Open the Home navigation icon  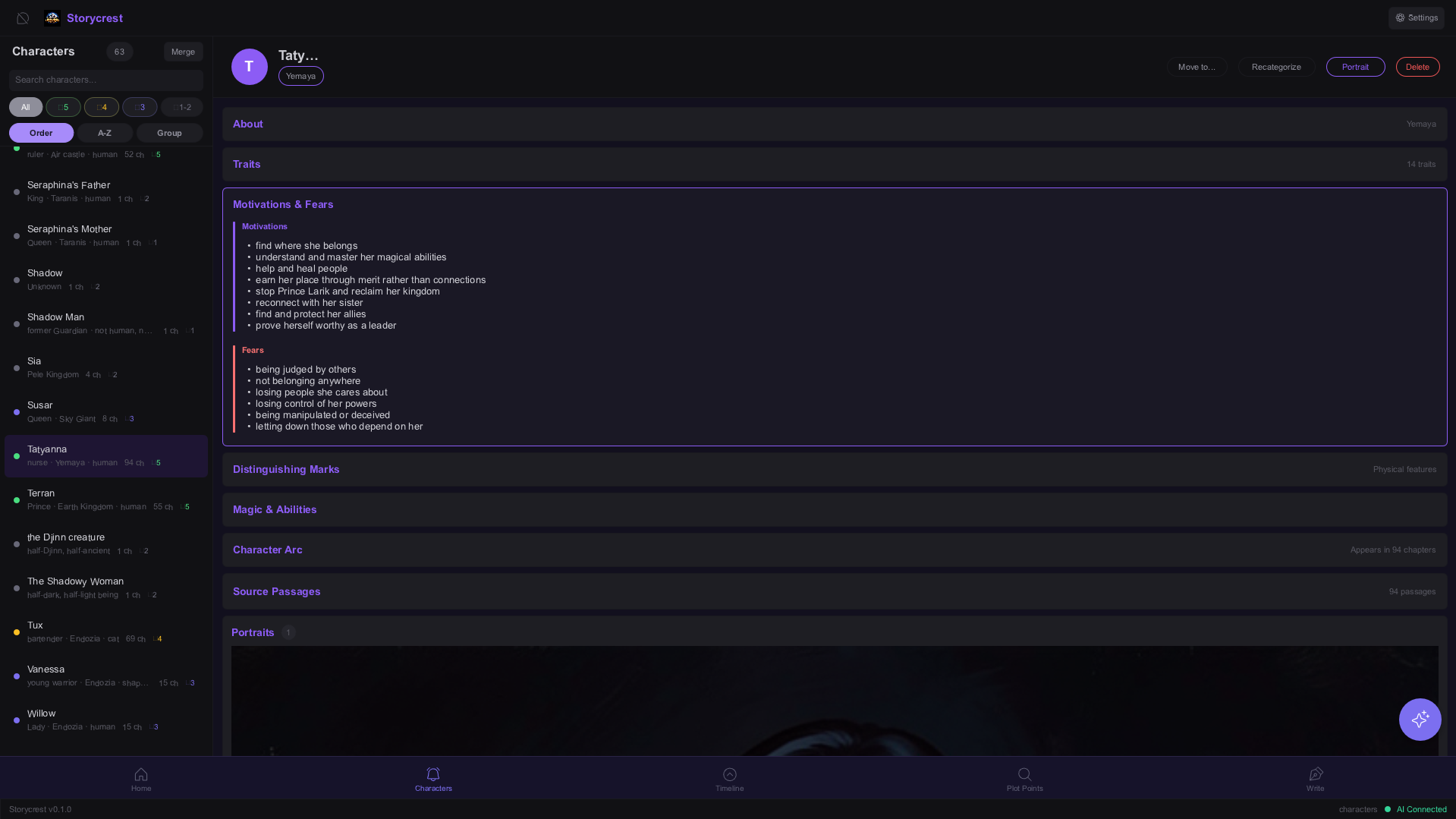141,778
